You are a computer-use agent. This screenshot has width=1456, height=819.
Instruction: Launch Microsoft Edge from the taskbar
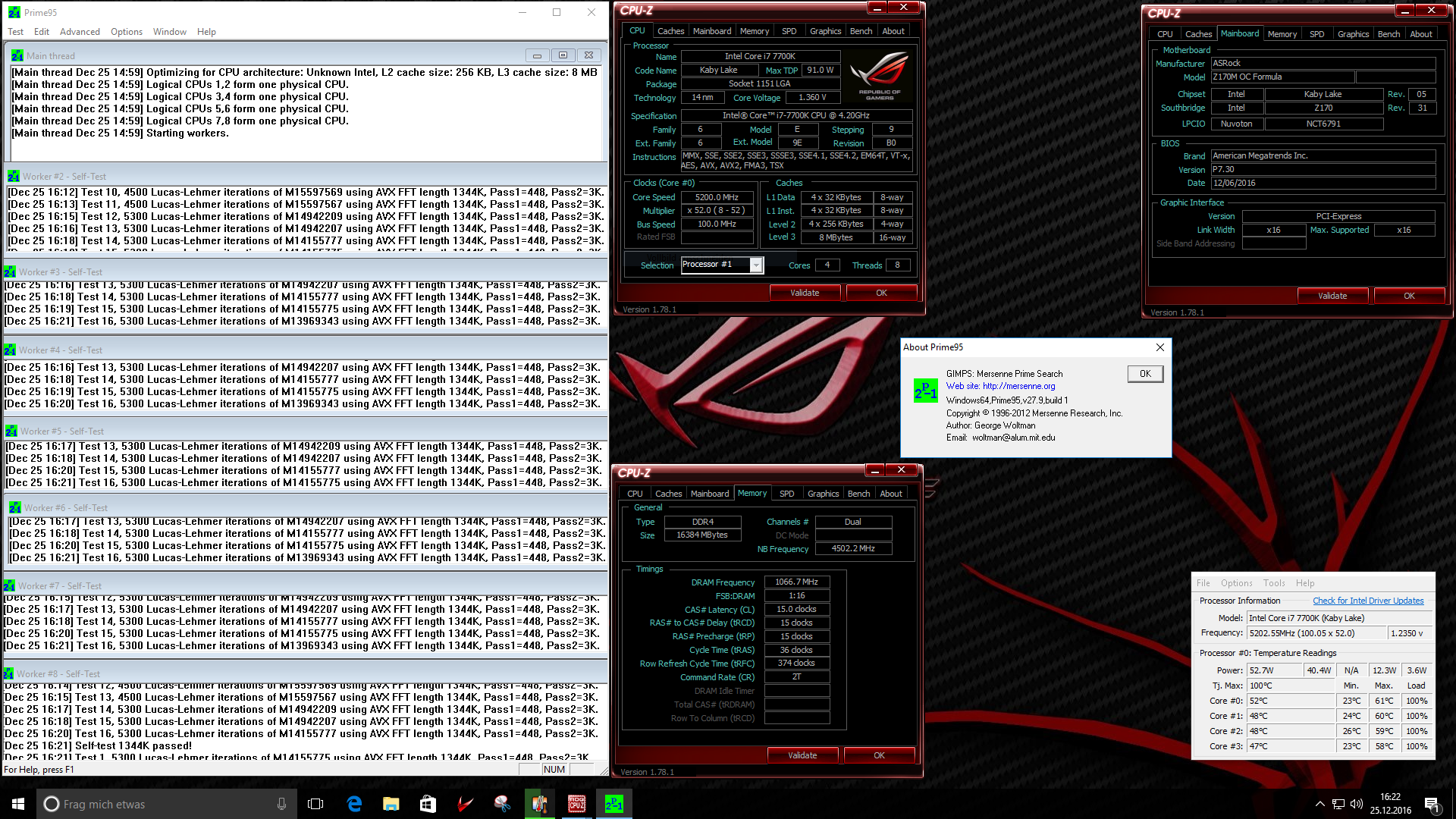coord(354,804)
